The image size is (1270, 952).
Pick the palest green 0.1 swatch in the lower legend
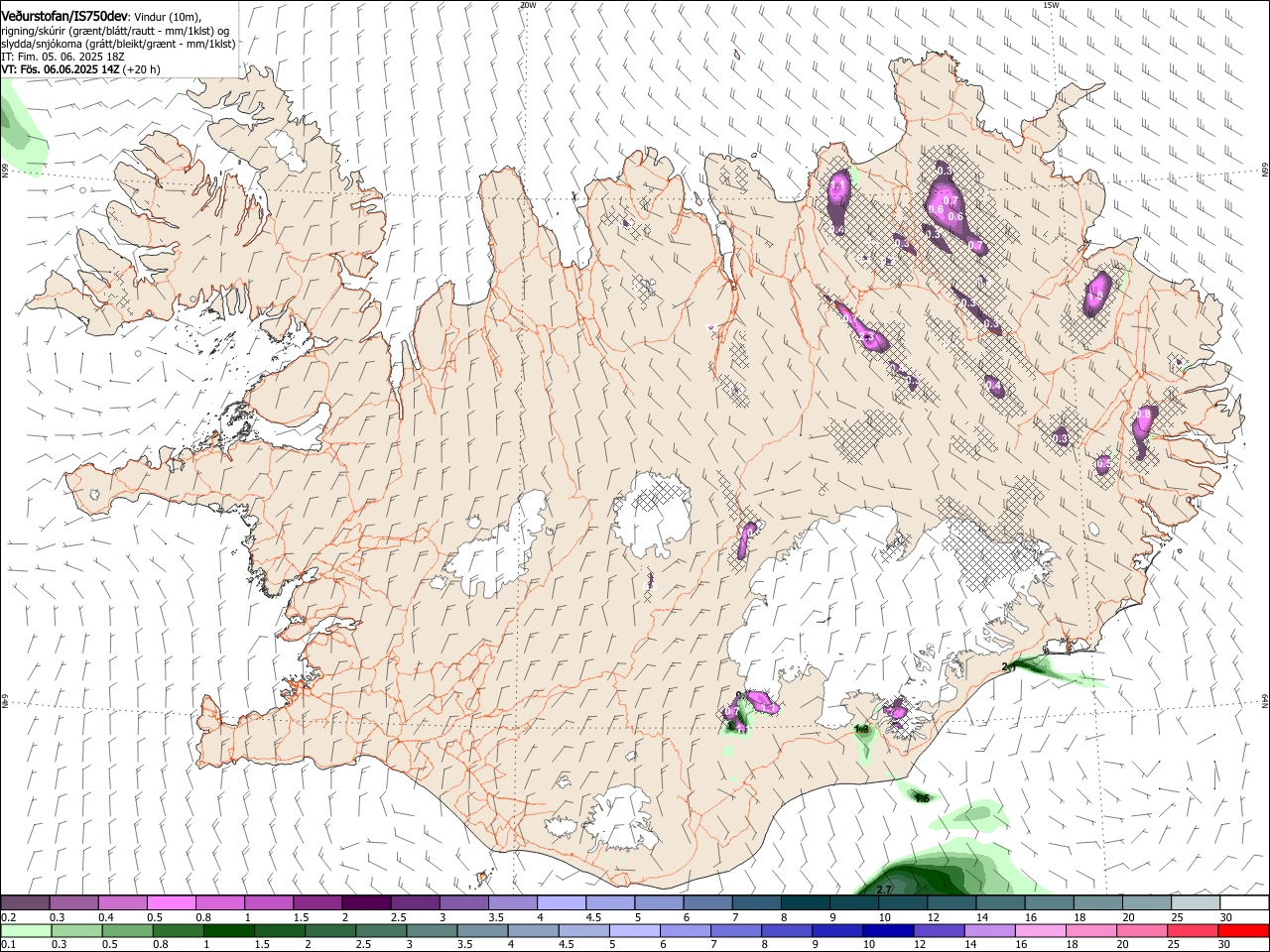[x=26, y=930]
